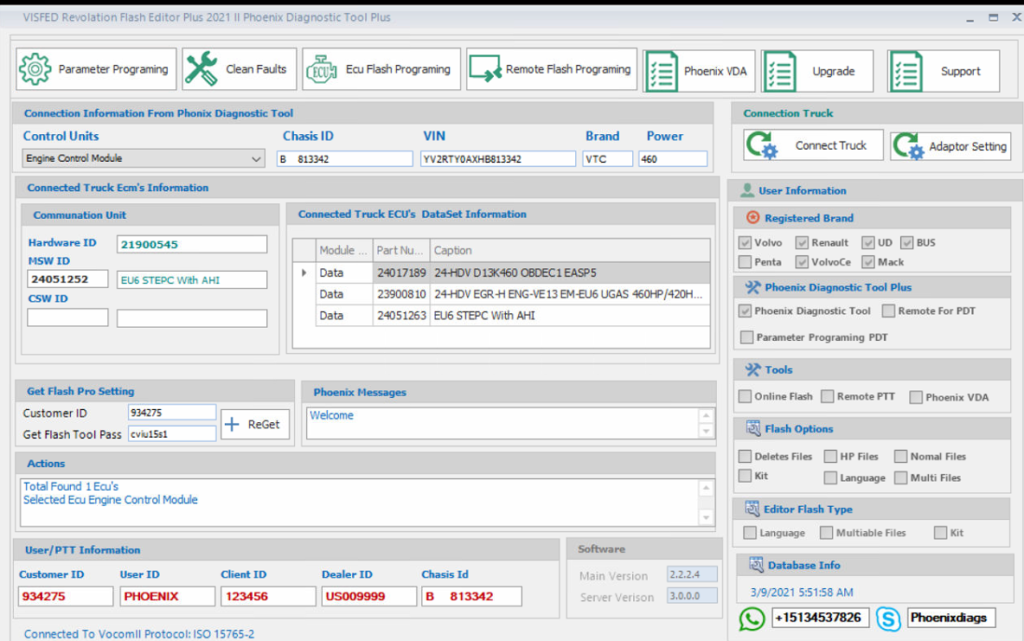Screen dimensions: 1024x641
Task: Click the Get Flash Tool Pass field
Action: point(172,433)
